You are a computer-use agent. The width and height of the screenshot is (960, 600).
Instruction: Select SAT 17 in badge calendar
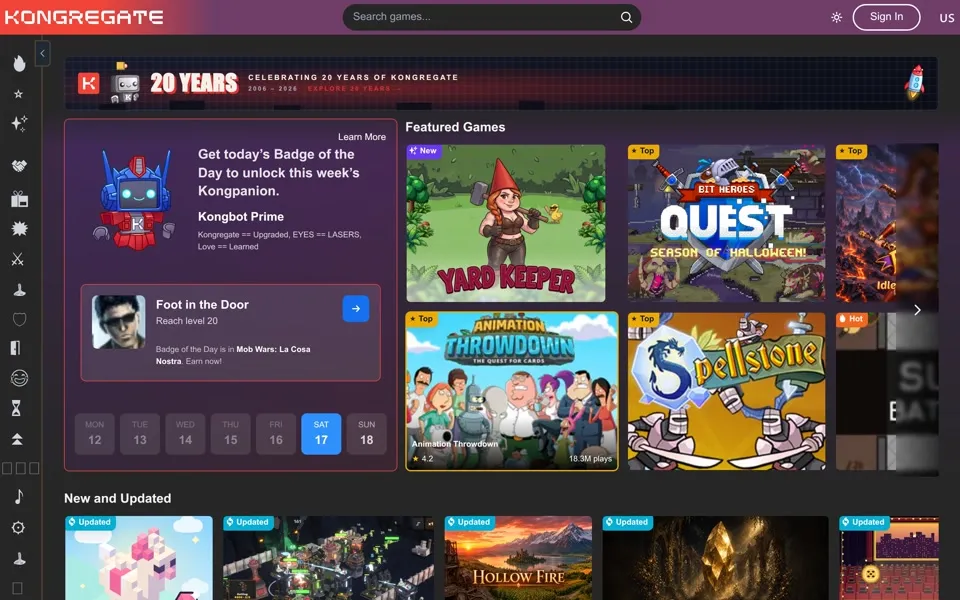(321, 433)
